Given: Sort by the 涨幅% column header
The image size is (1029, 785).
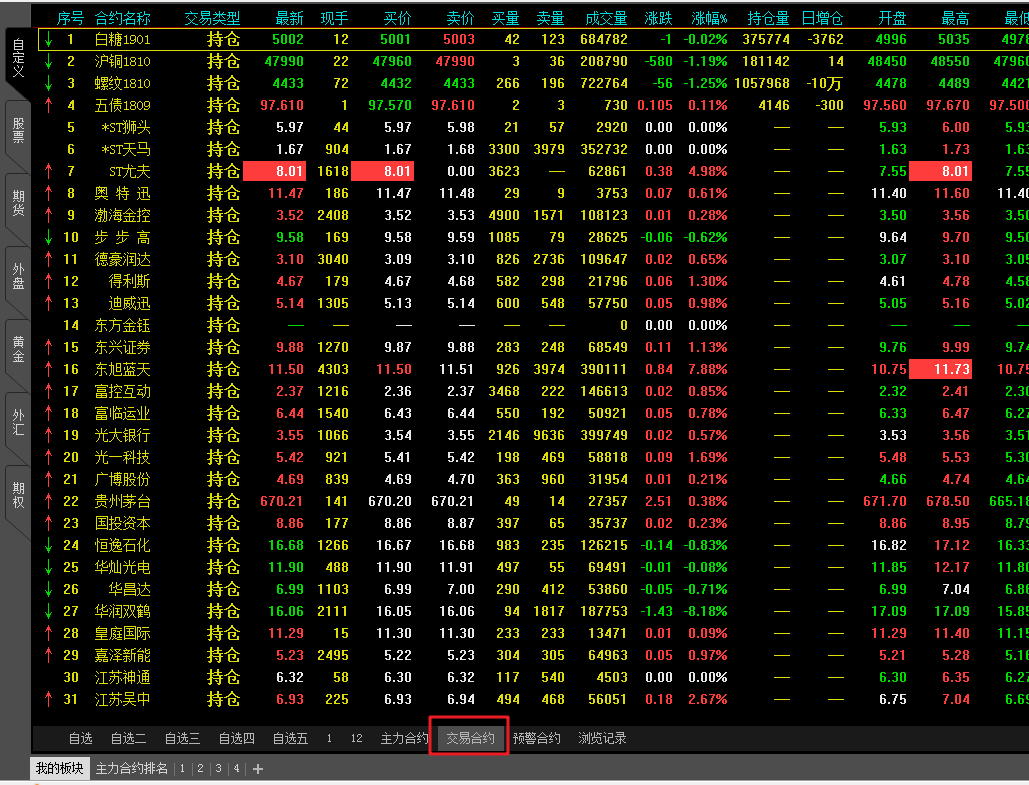Looking at the screenshot, I should [710, 18].
